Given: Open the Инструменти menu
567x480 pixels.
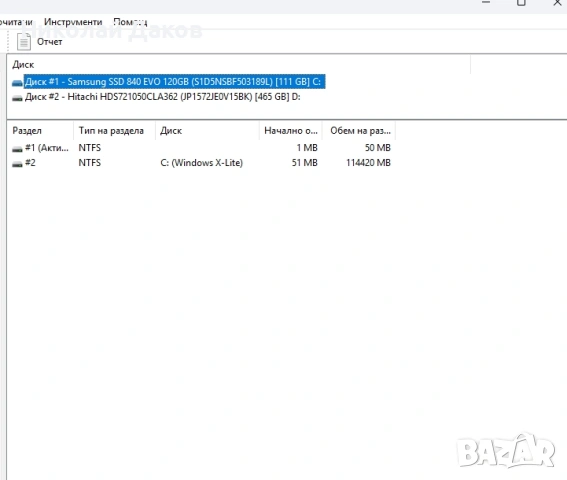Looking at the screenshot, I should 73,22.
